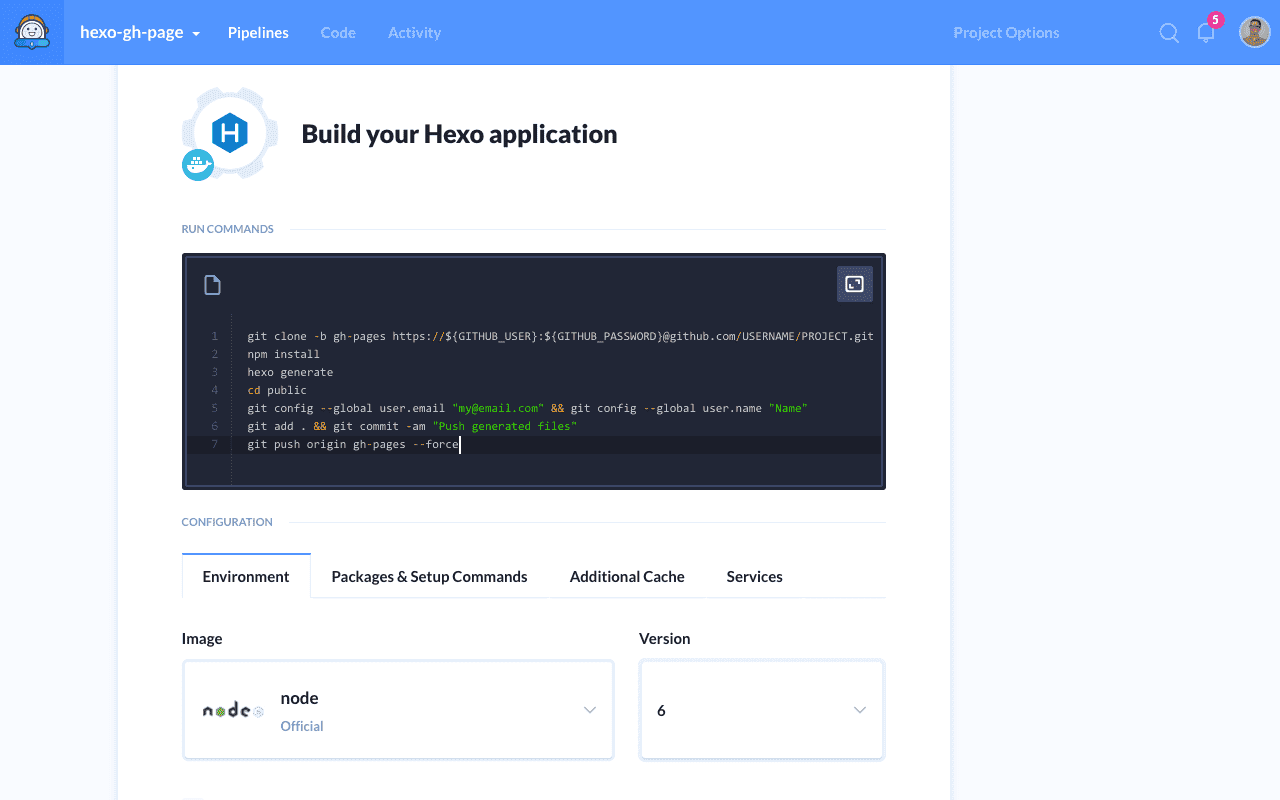Click line number 7 in the gutter

(x=214, y=444)
